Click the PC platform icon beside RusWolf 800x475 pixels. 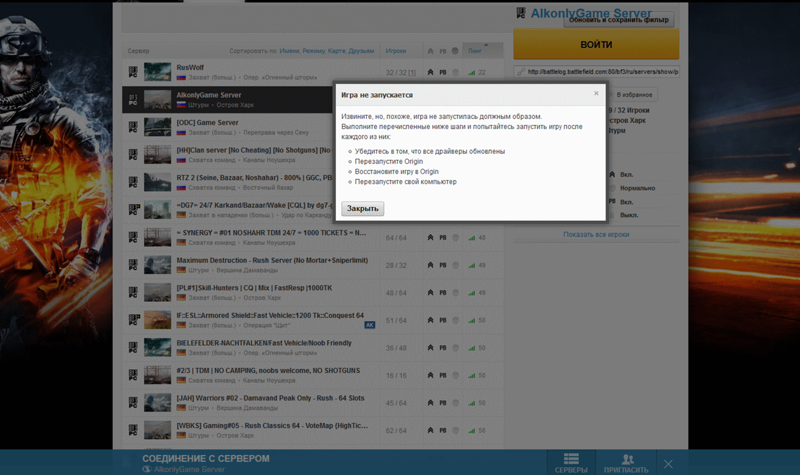(x=133, y=72)
